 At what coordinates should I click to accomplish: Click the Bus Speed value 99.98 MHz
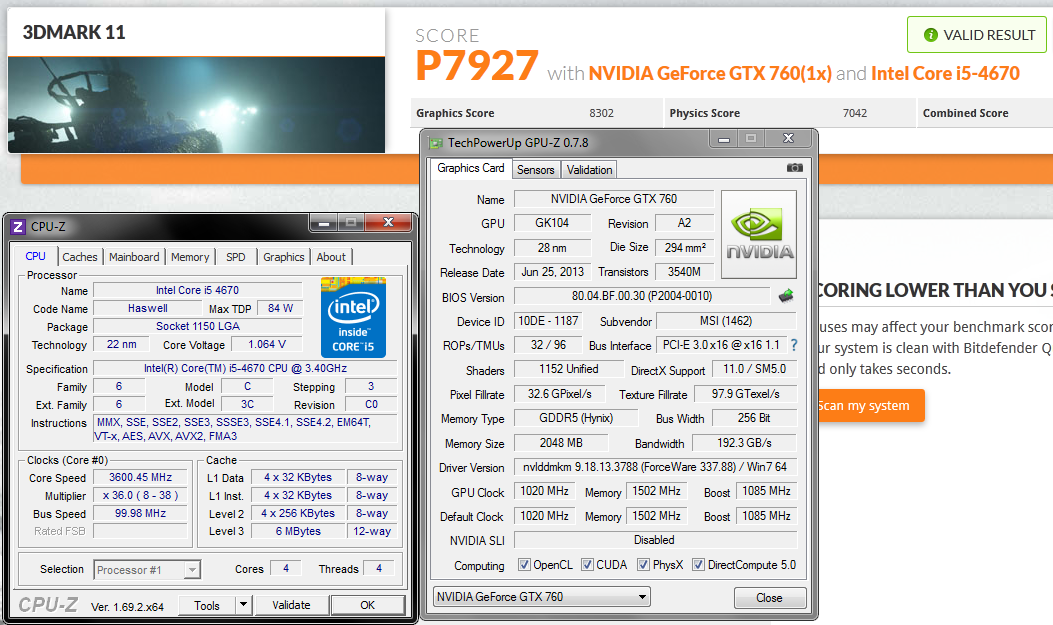coord(140,513)
